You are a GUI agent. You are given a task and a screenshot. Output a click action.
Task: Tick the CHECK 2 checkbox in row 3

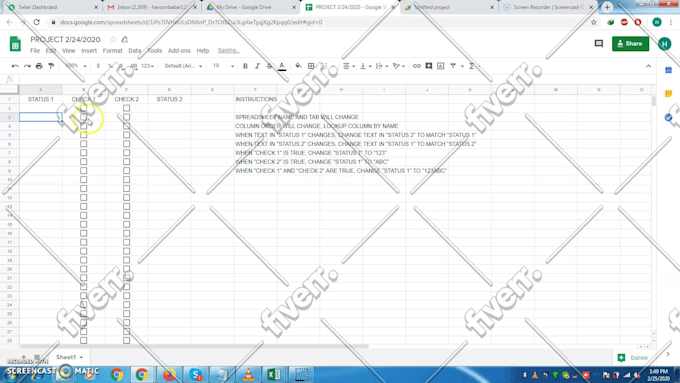point(126,117)
